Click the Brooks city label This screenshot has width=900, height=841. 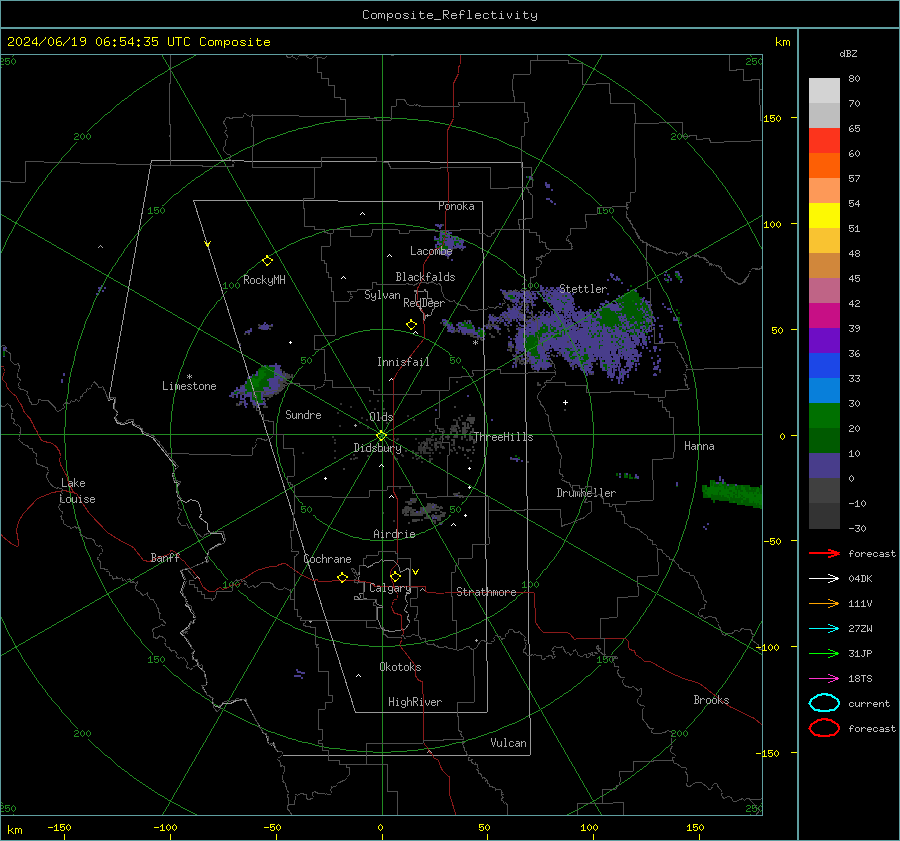point(711,700)
